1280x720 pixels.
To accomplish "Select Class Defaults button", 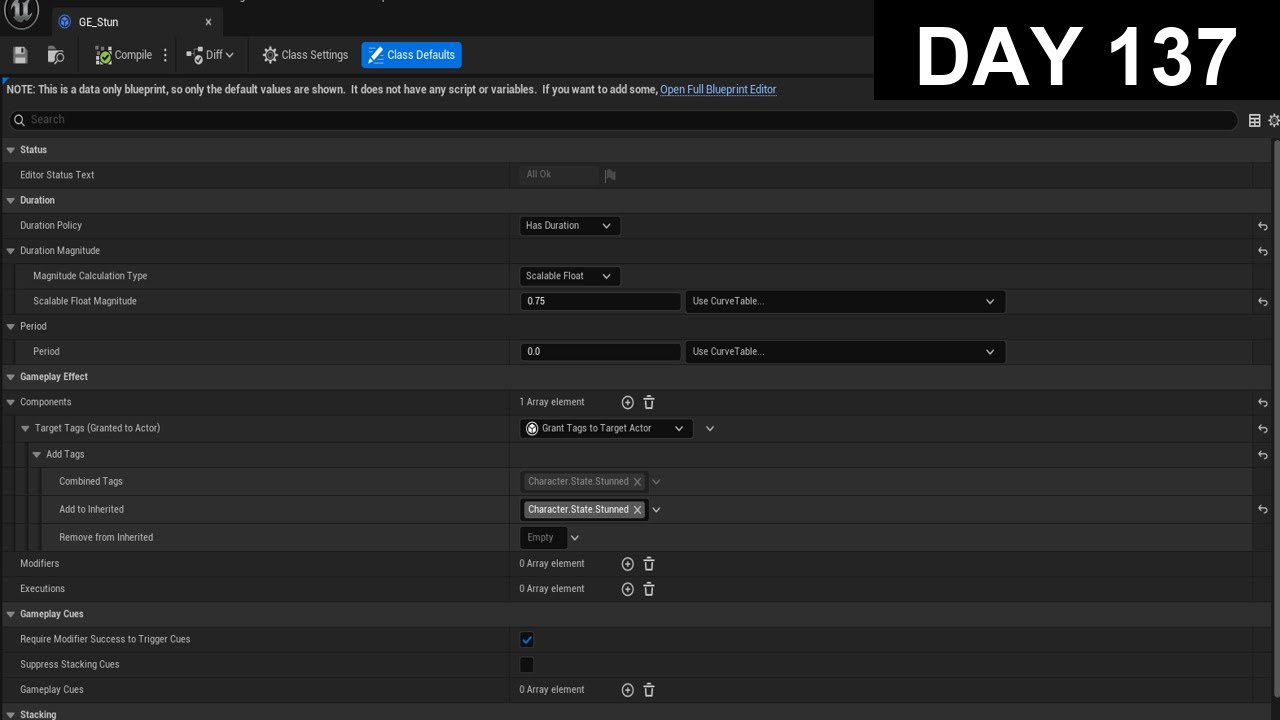I will pos(411,55).
